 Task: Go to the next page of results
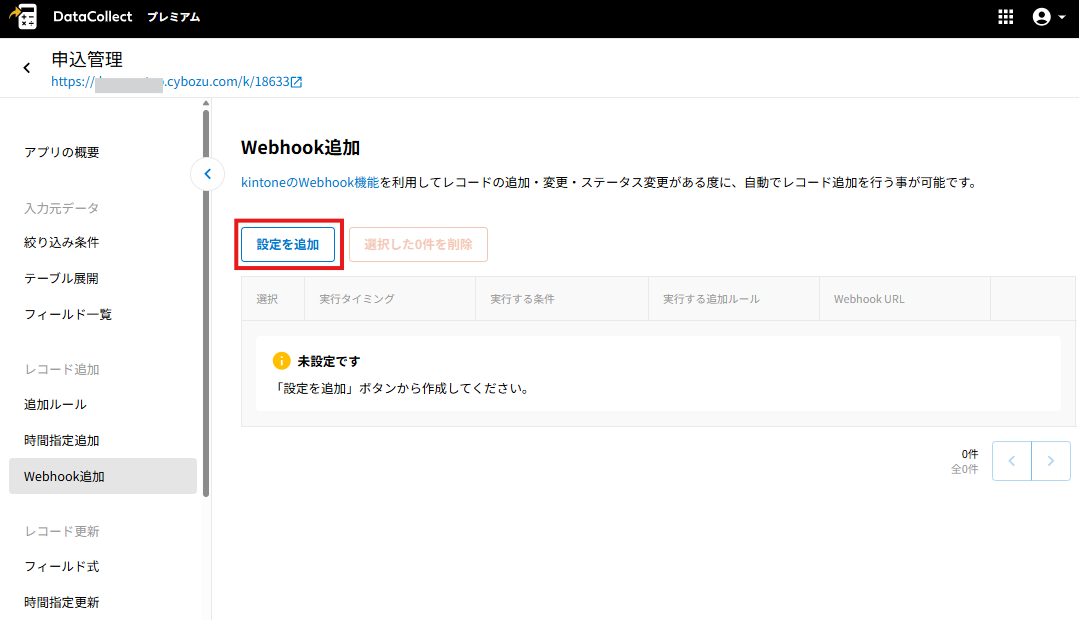pos(1051,461)
